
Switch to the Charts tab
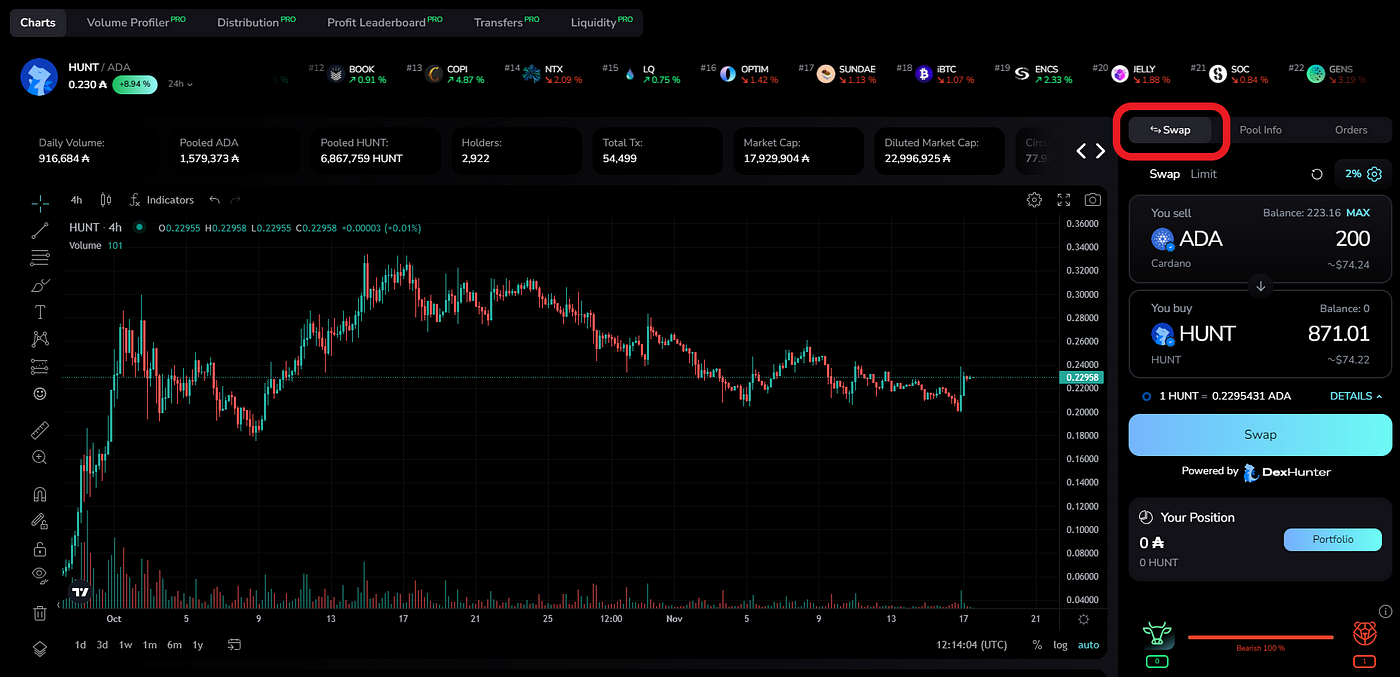[38, 22]
